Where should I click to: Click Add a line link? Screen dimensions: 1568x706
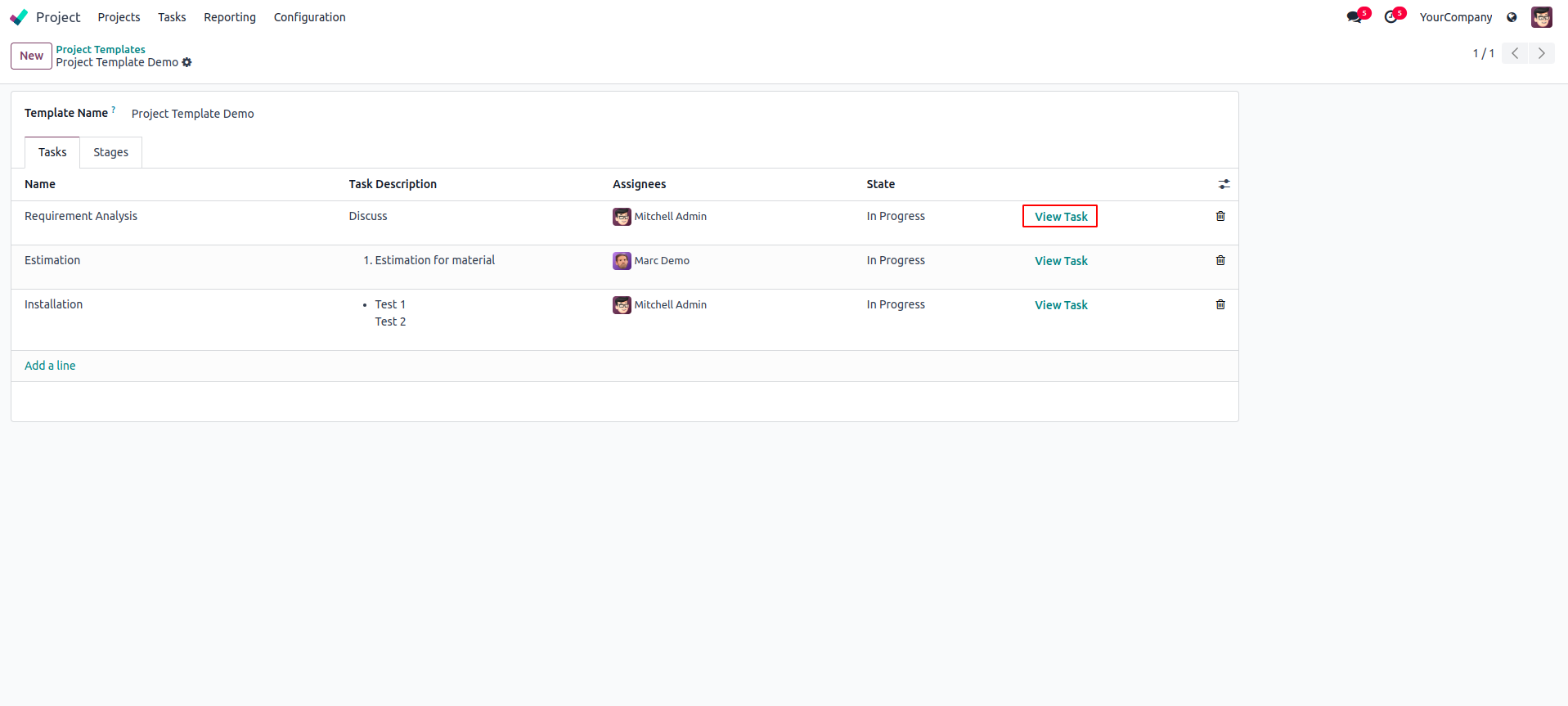tap(50, 366)
